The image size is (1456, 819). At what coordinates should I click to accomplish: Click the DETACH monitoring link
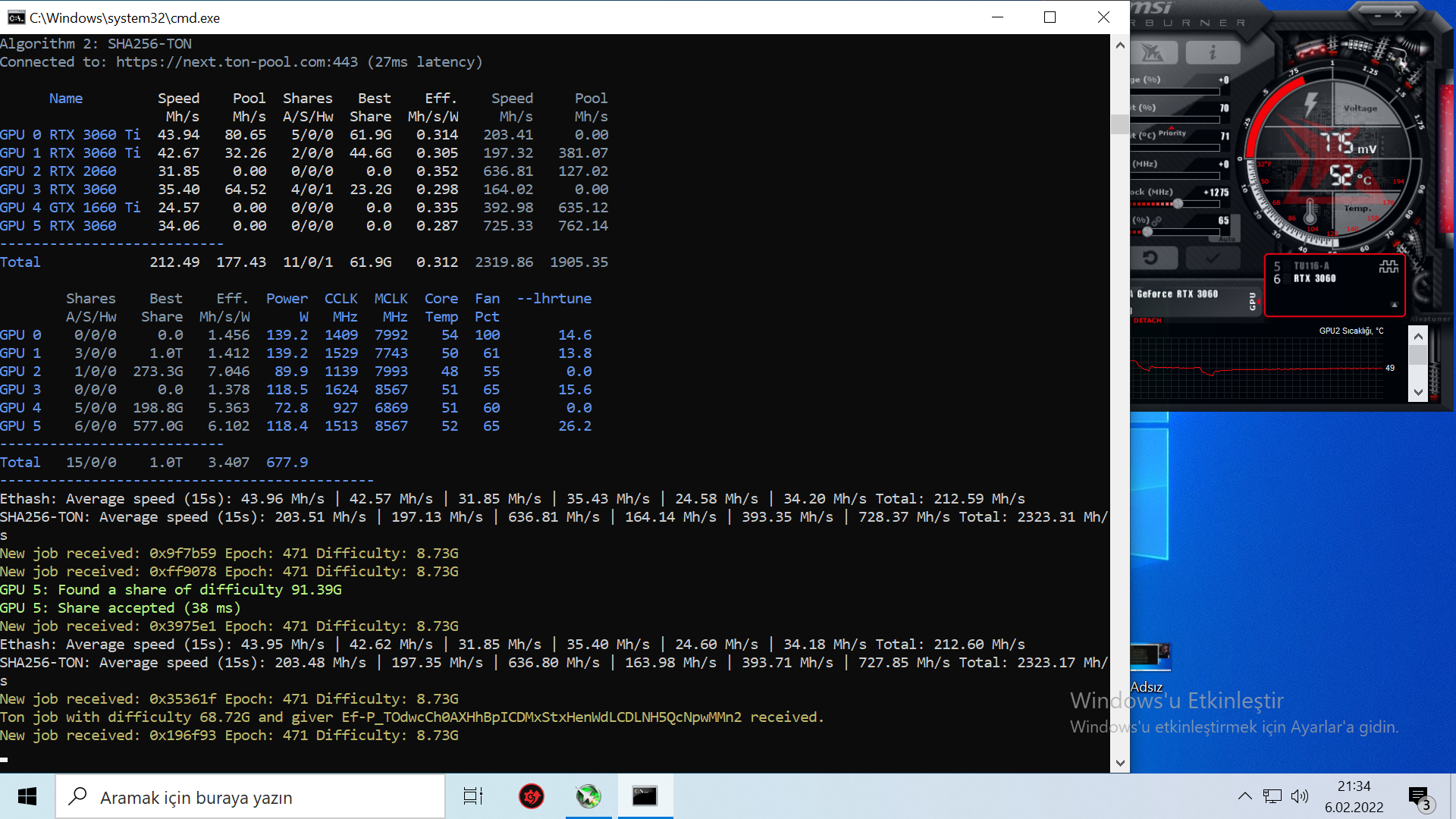click(1147, 320)
